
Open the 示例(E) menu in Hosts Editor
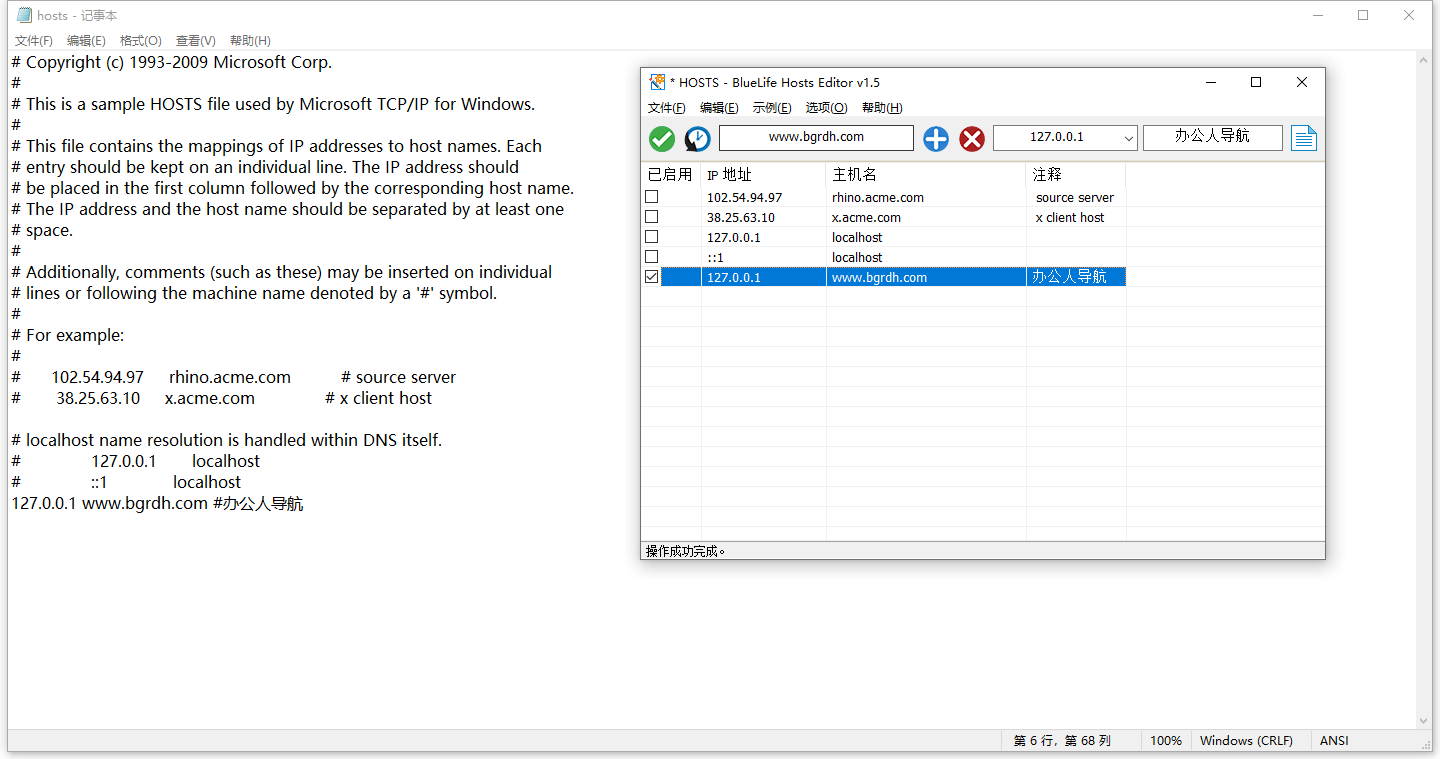tap(771, 108)
